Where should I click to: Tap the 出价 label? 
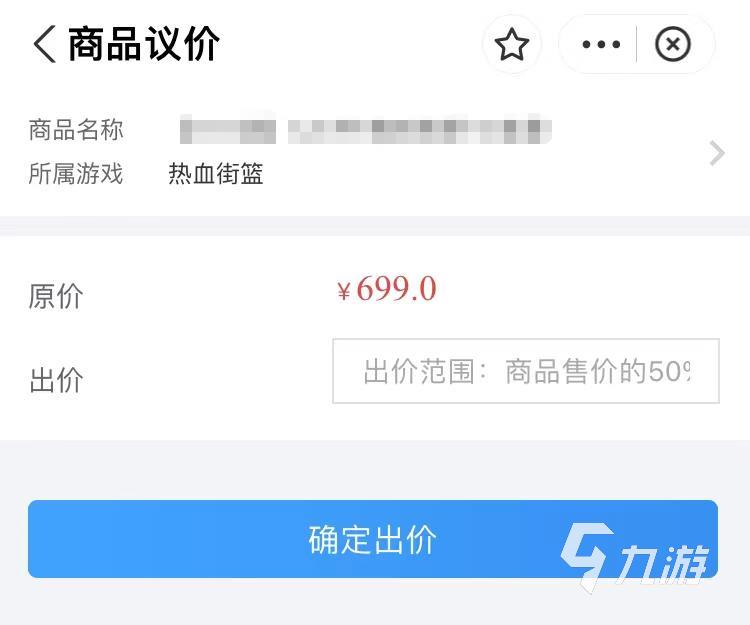pyautogui.click(x=56, y=380)
